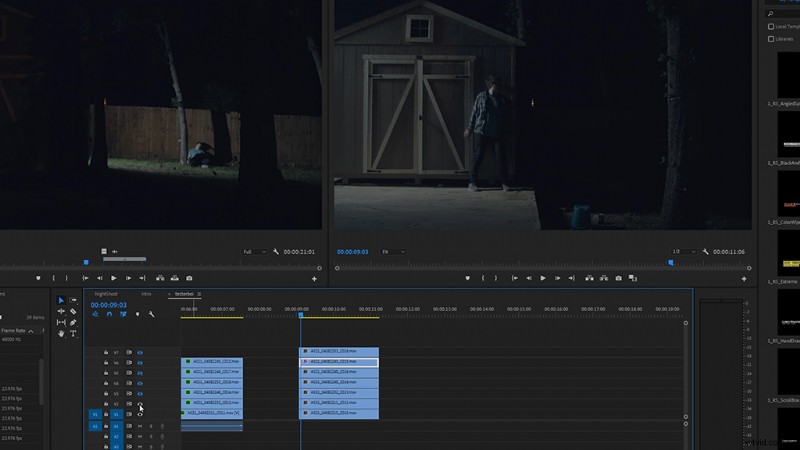Select the Pen tool
The width and height of the screenshot is (800, 450).
(x=73, y=322)
